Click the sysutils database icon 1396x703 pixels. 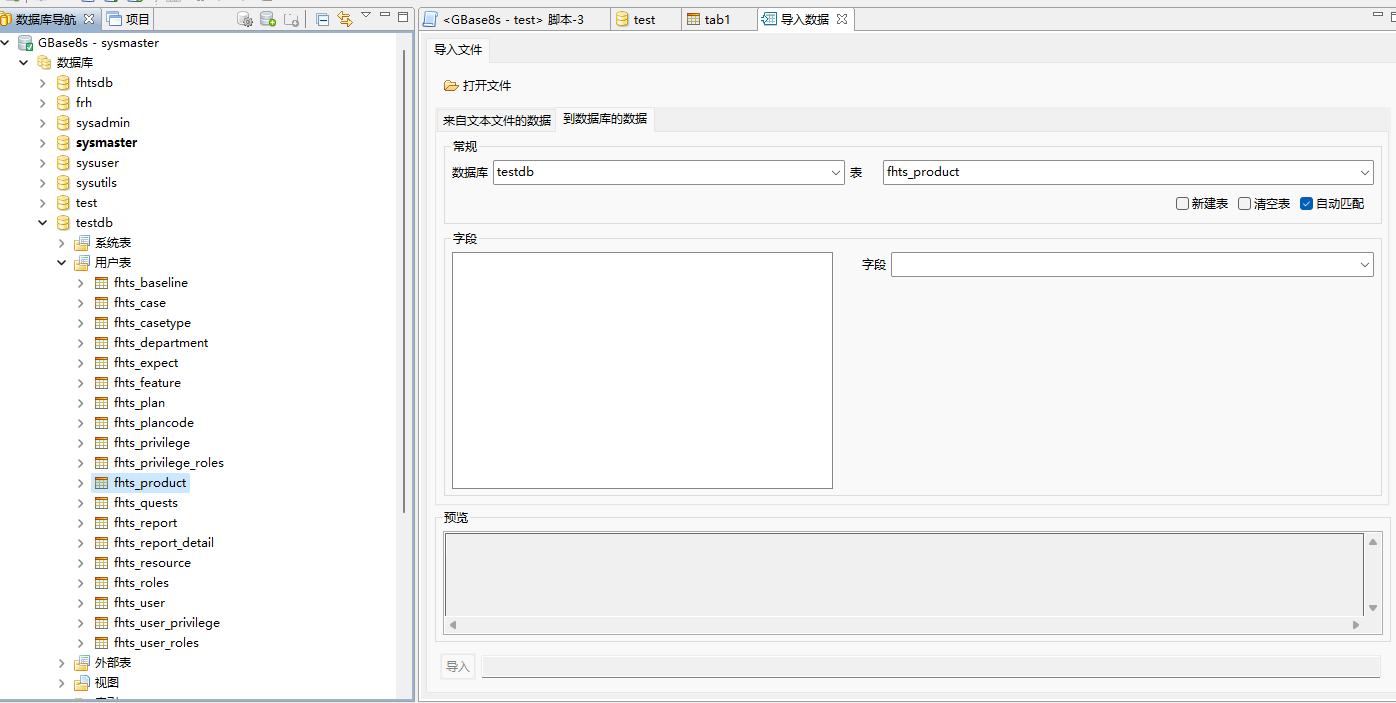63,183
